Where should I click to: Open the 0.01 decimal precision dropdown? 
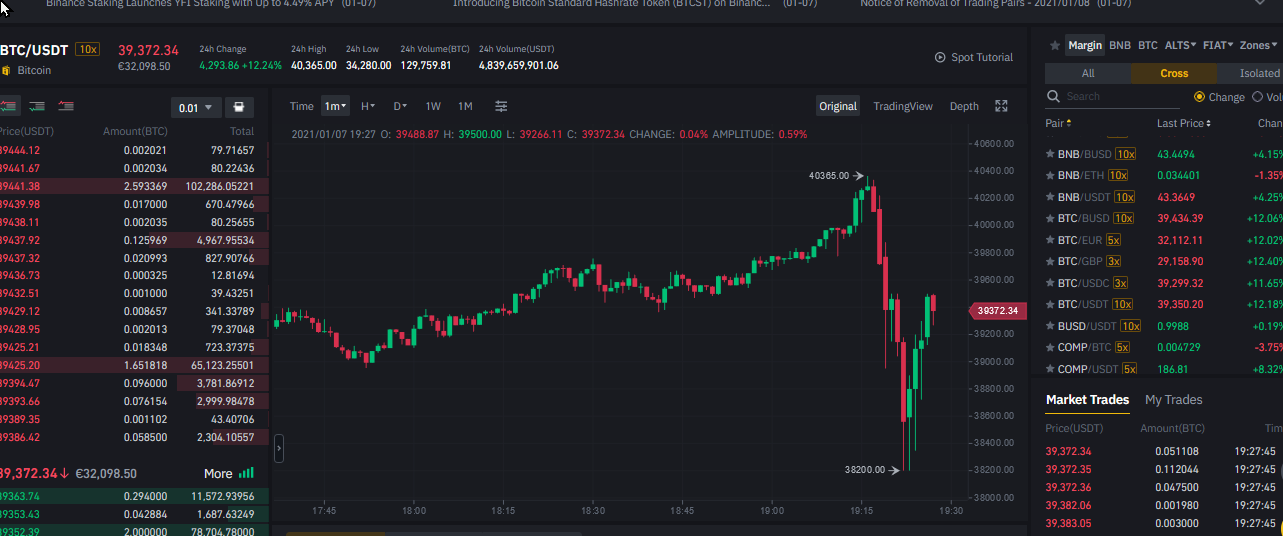(195, 108)
